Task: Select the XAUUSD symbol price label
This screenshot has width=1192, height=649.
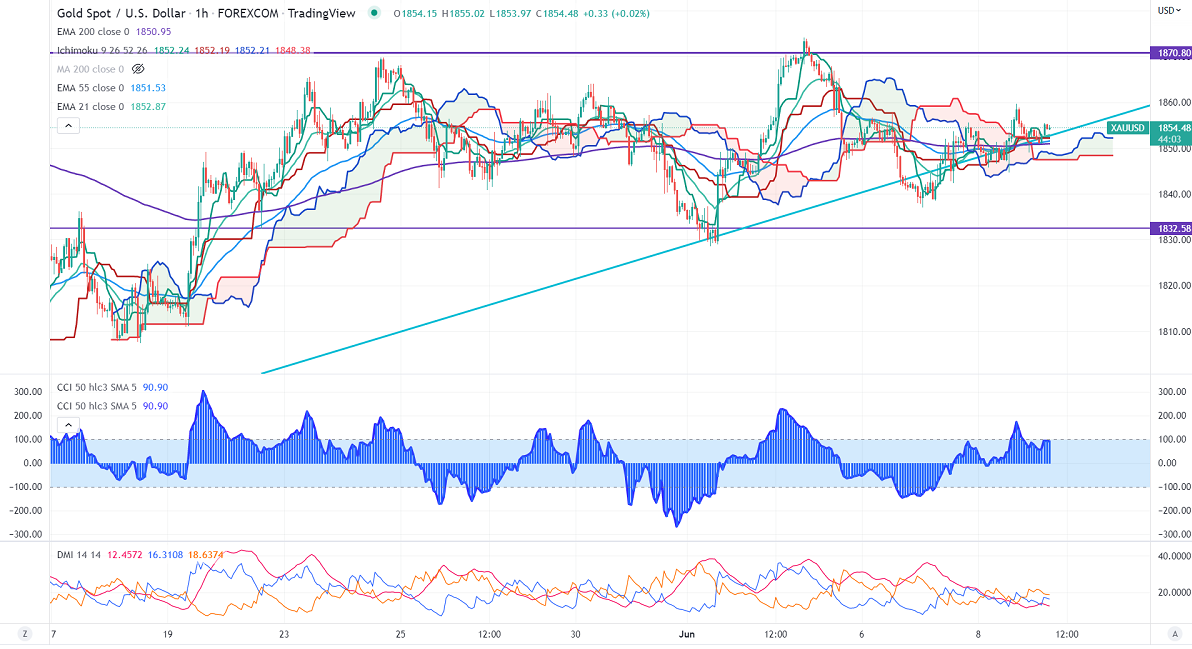Action: pos(1129,128)
